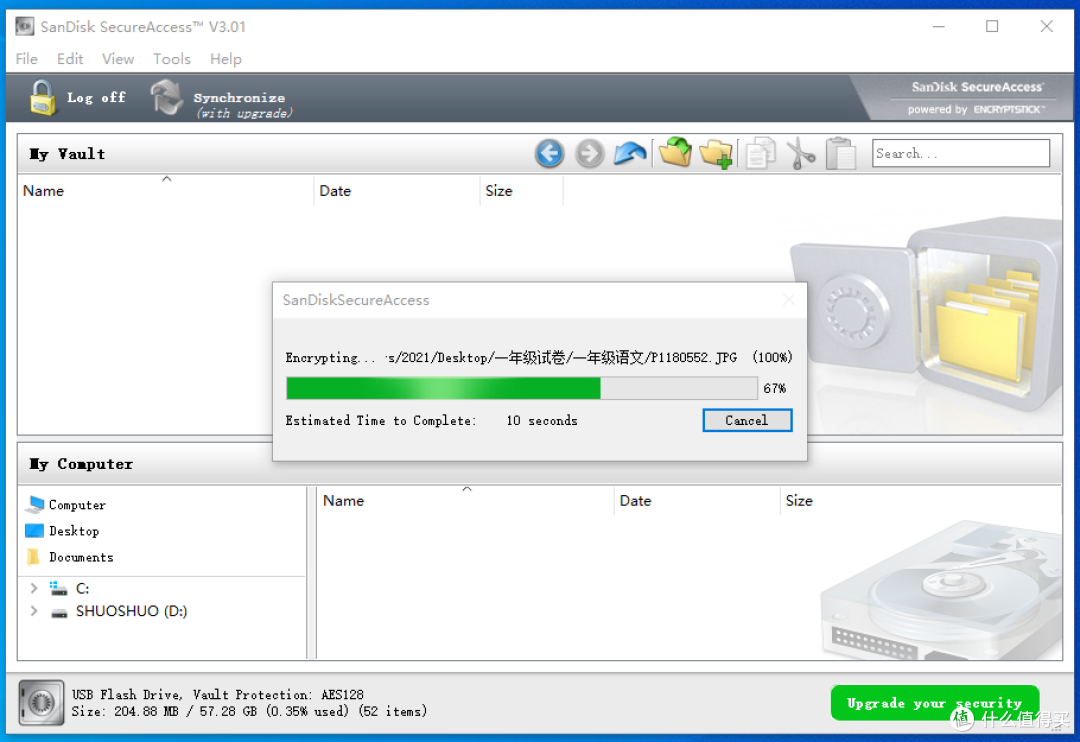1080x742 pixels.
Task: Click the Synchronize with upgrade icon
Action: tap(166, 97)
